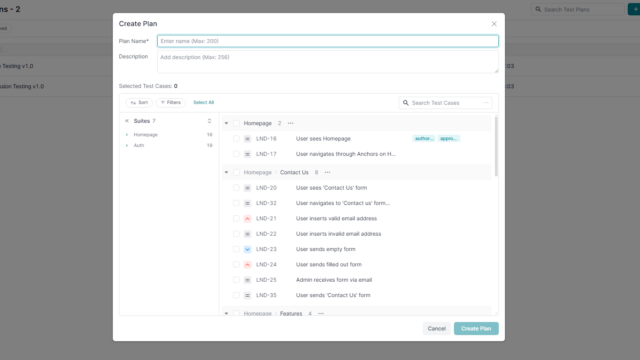Collapse the Homepage group with 2 cases
Viewport: 640px width, 360px height.
tap(227, 123)
